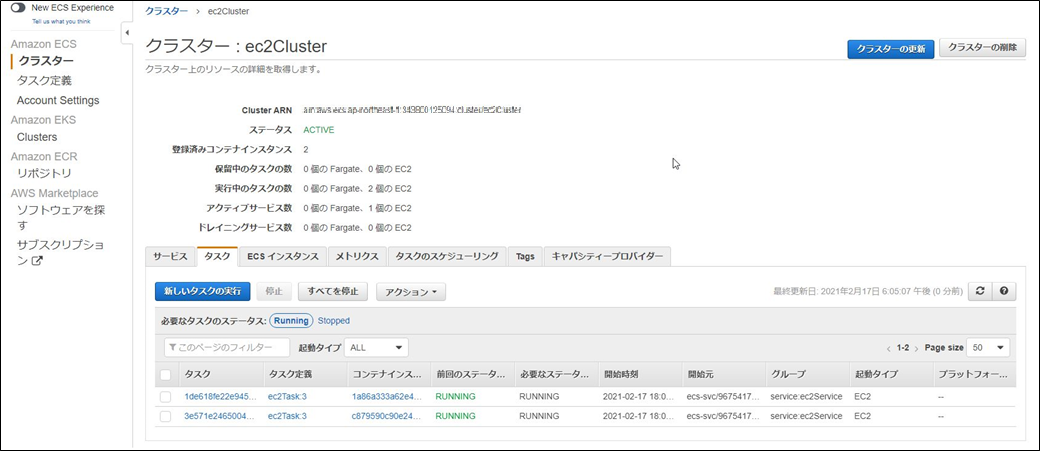
Task: Switch to the メトリクス tab
Action: [x=357, y=257]
